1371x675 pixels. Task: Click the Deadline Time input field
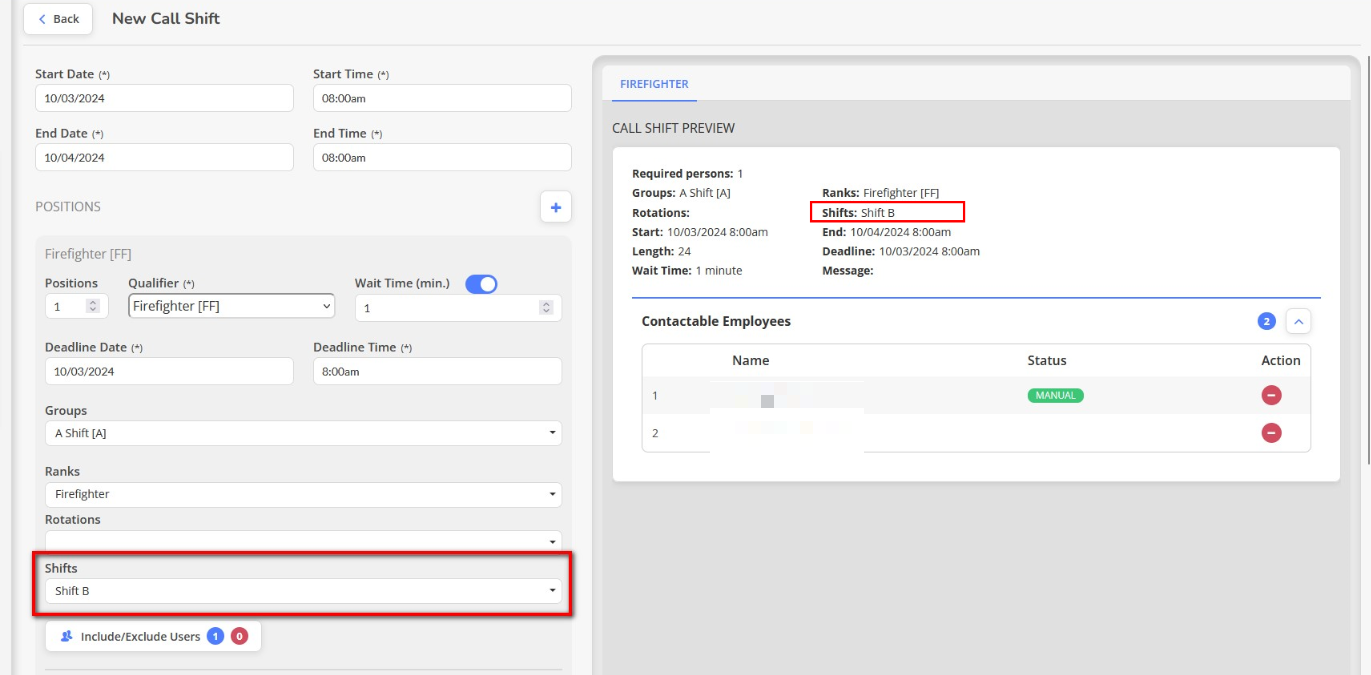tap(437, 371)
